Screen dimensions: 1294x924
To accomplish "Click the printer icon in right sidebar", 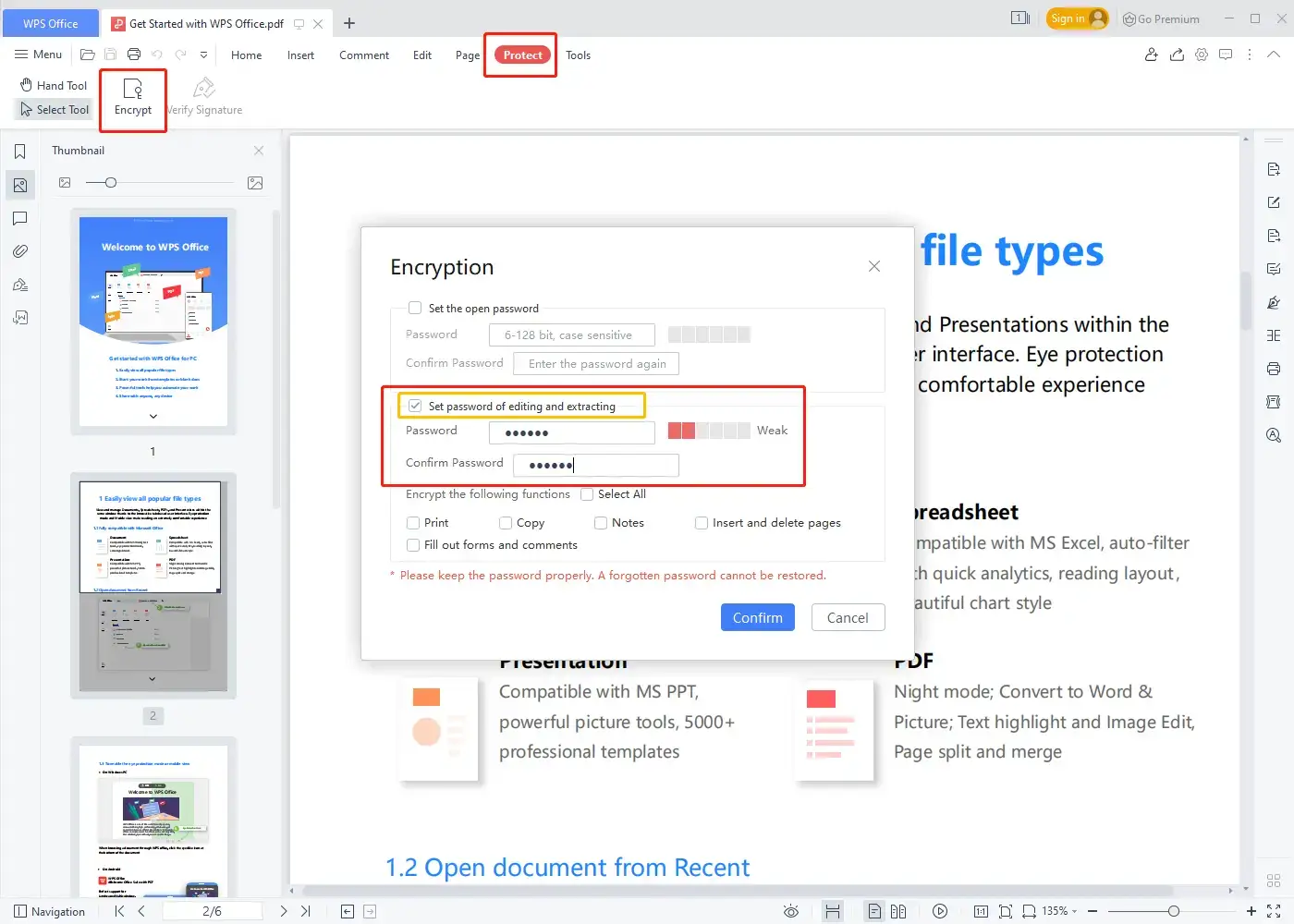I will [1274, 369].
